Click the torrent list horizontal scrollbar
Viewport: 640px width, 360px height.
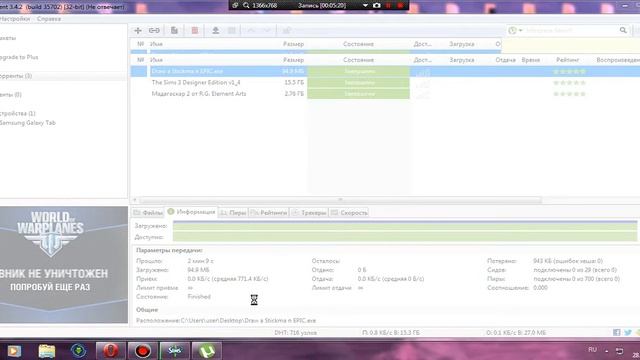[x=340, y=200]
